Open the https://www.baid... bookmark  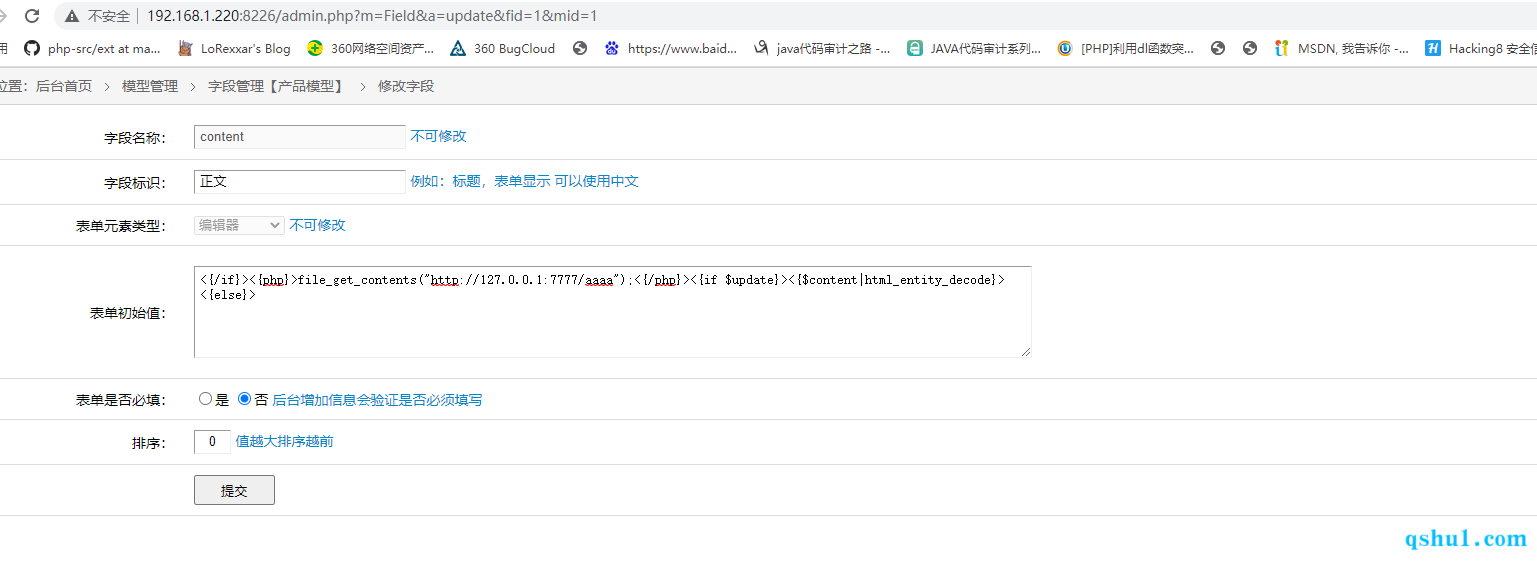click(x=671, y=48)
